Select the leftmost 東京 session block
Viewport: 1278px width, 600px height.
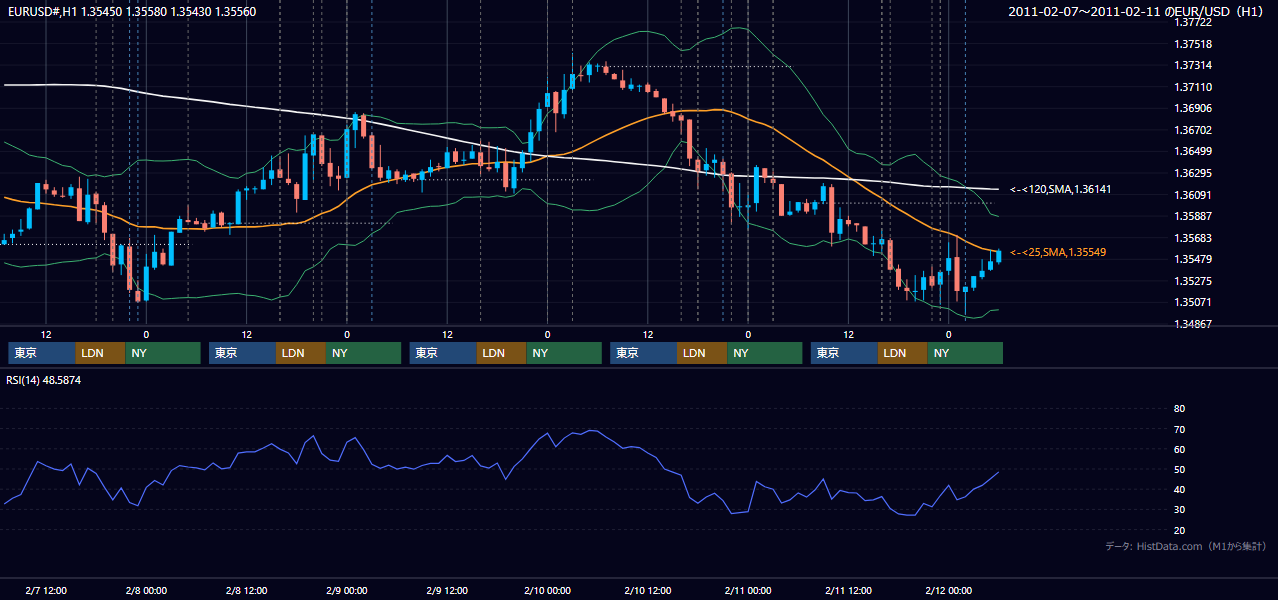tap(41, 353)
